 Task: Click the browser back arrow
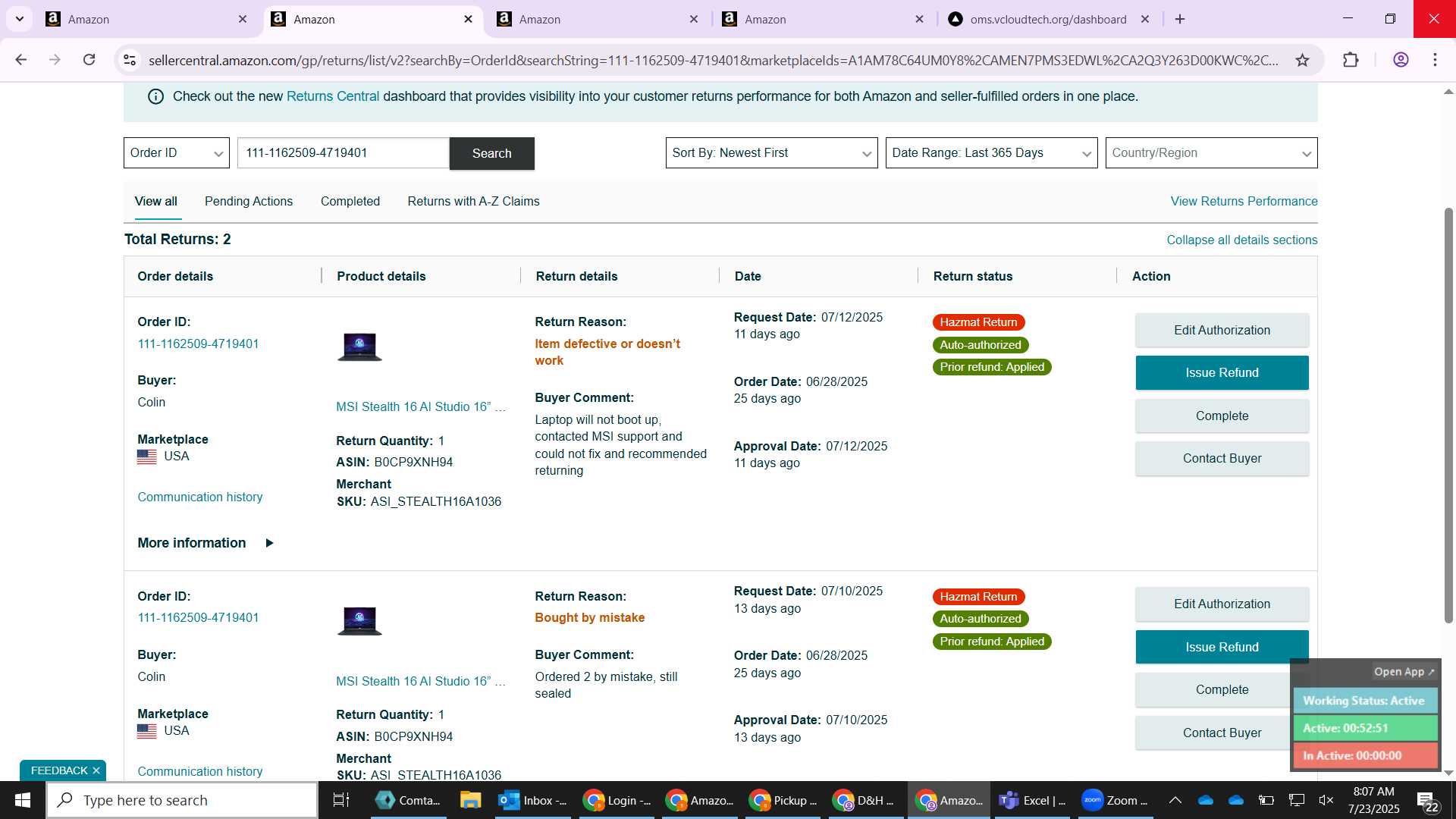[x=21, y=60]
